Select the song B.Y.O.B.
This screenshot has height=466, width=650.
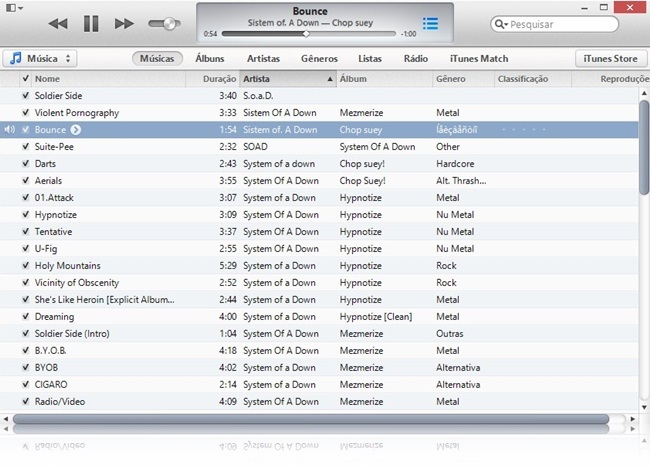click(319, 351)
